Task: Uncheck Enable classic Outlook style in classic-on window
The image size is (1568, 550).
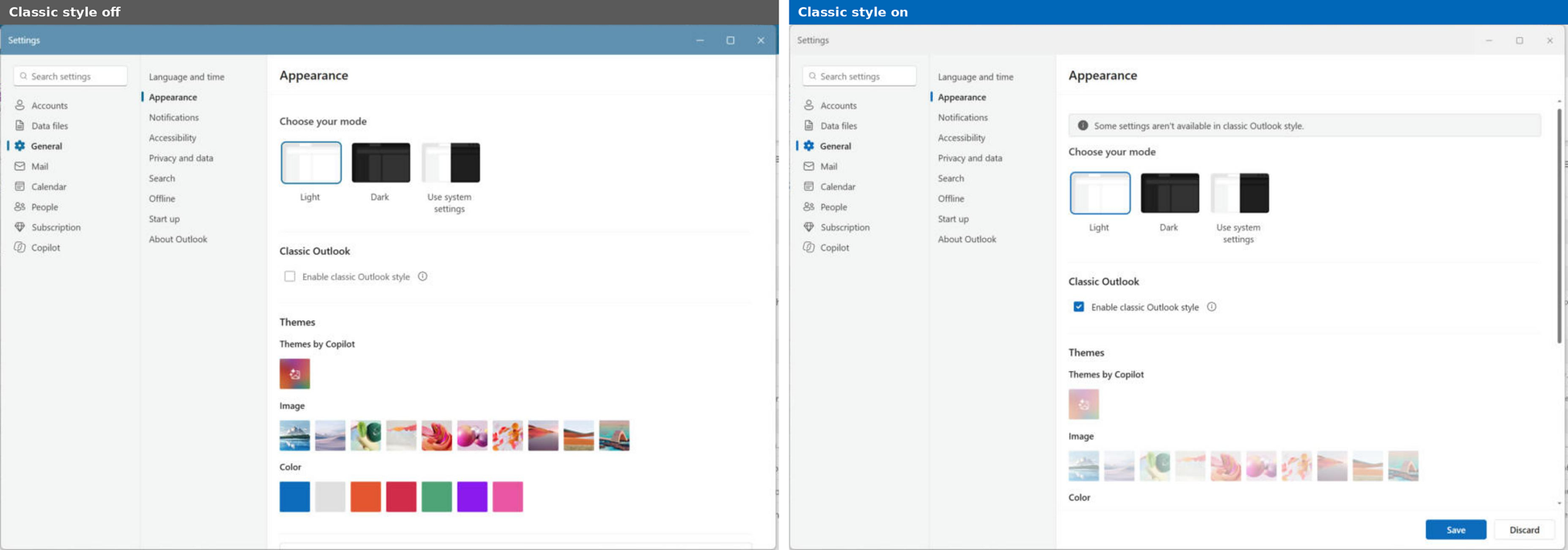Action: pyautogui.click(x=1079, y=306)
